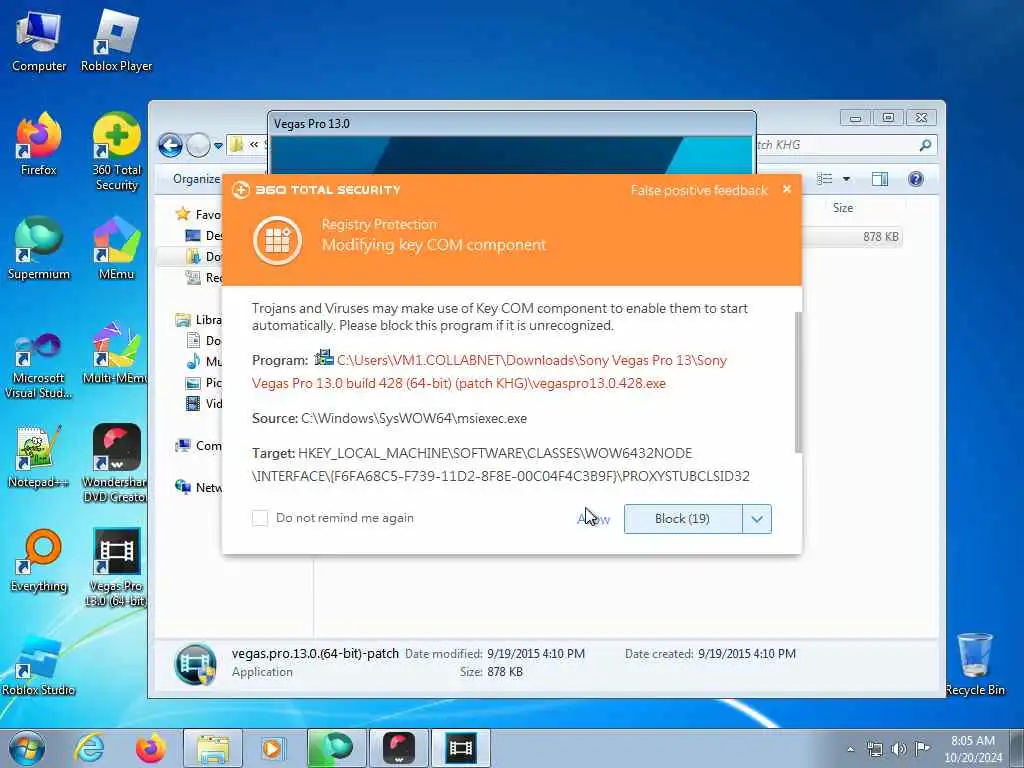This screenshot has width=1024, height=768.
Task: Toggle the Explorer preview pane
Action: (x=880, y=179)
